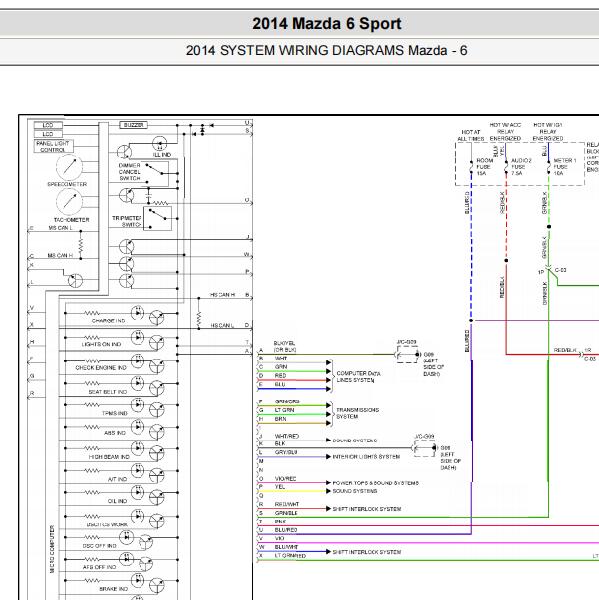Select the HOT W/ IG1 RELAY ENERGIZED label
This screenshot has height=600, width=599.
coord(548,131)
